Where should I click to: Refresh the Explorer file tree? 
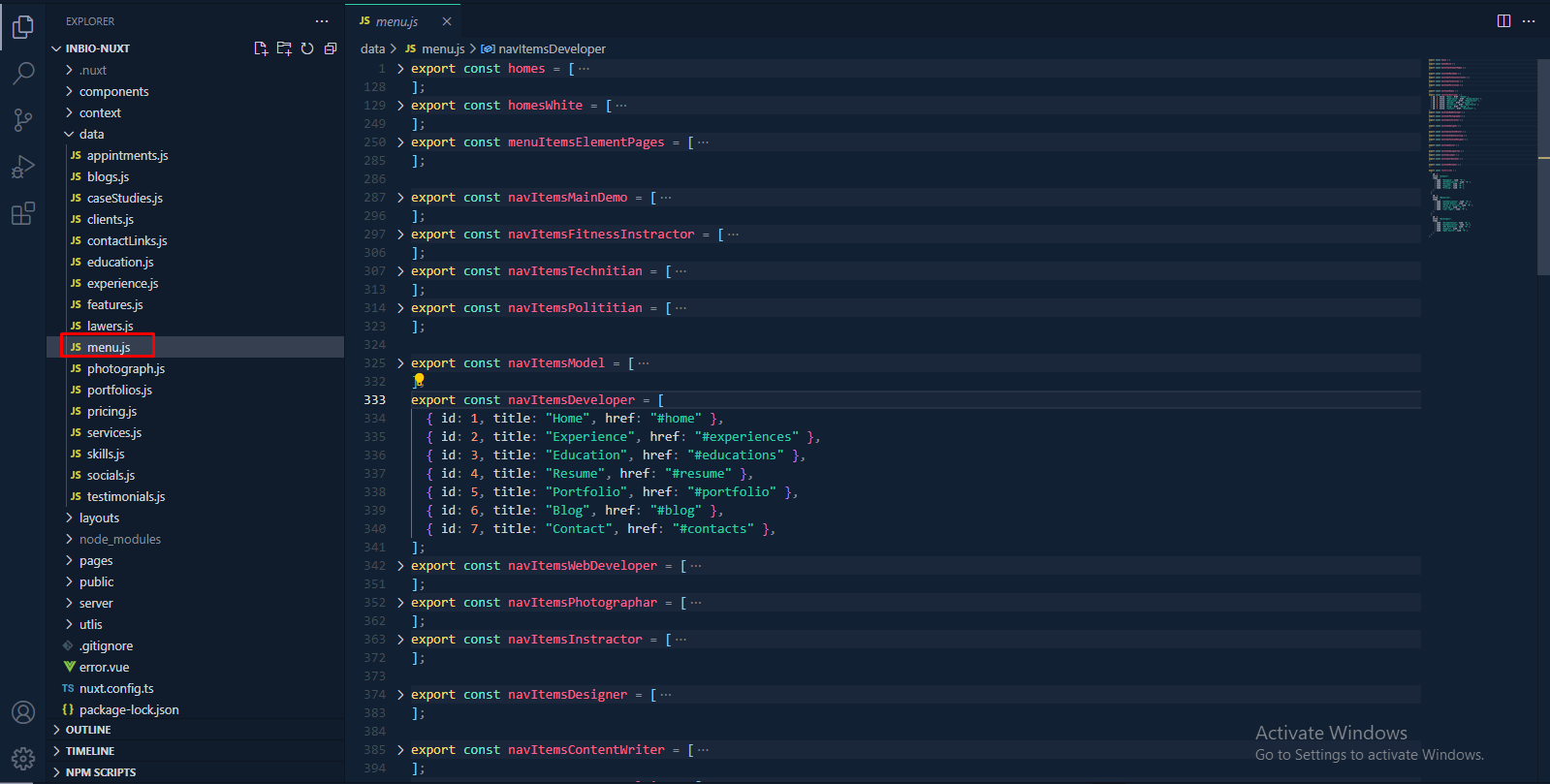pyautogui.click(x=307, y=48)
